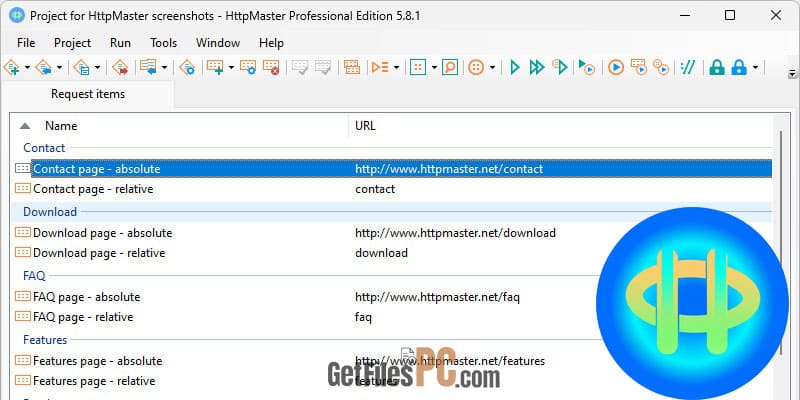Screen dimensions: 800x400
Task: Click the two stacked orange tables icon
Action: click(352, 67)
